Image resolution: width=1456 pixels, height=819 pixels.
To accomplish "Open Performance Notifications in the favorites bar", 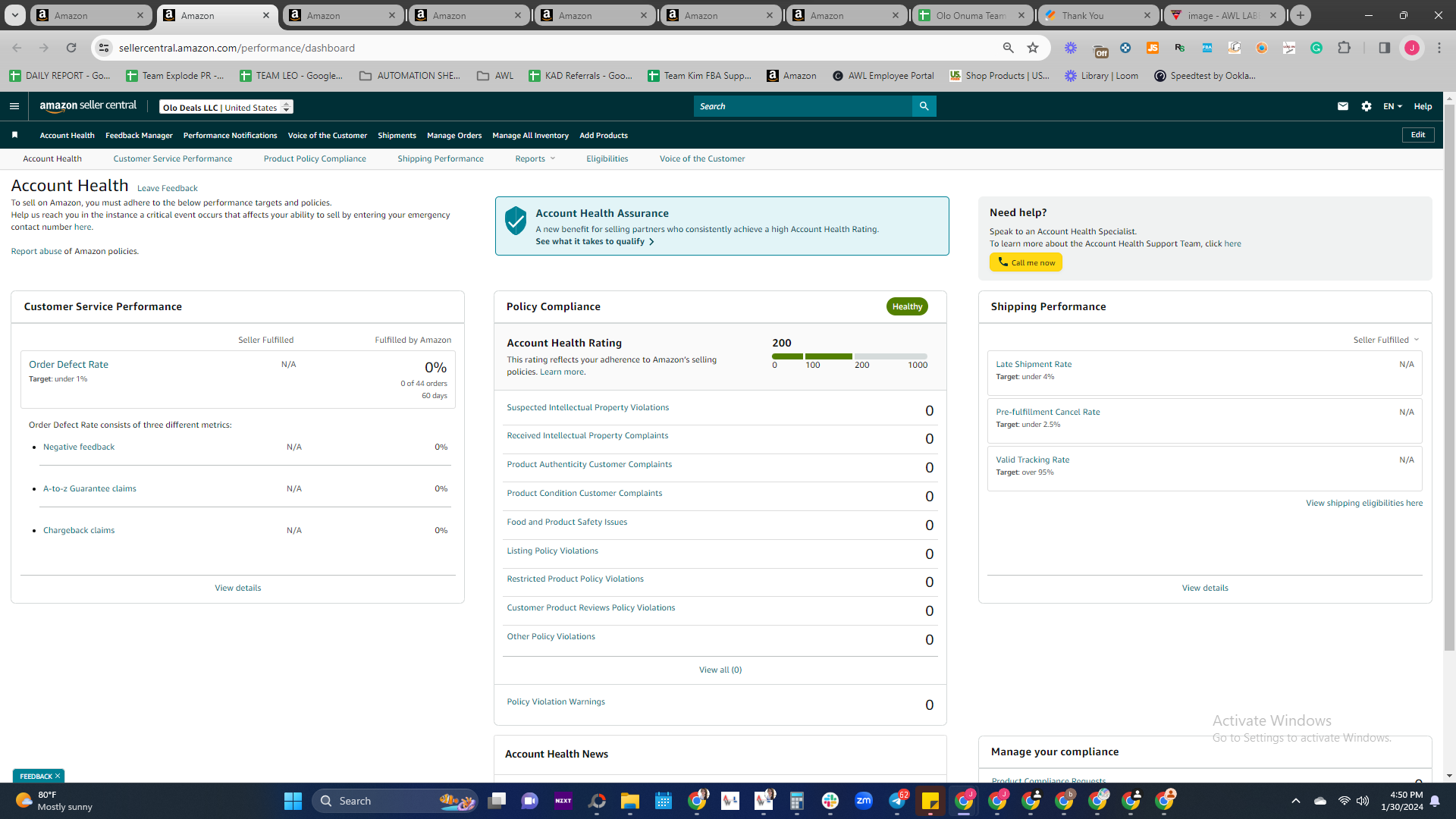I will pos(230,135).
